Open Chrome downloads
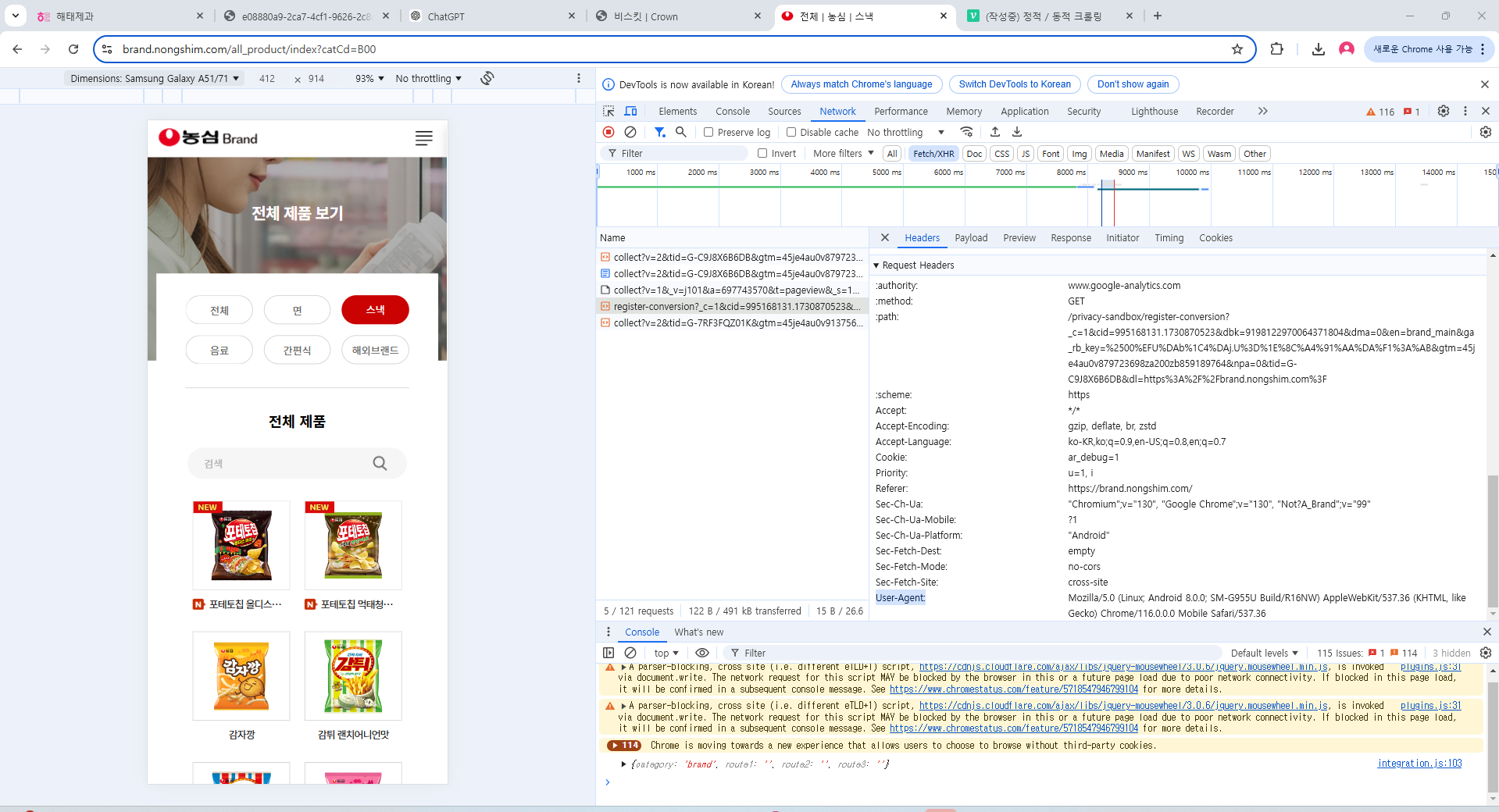 (1319, 49)
